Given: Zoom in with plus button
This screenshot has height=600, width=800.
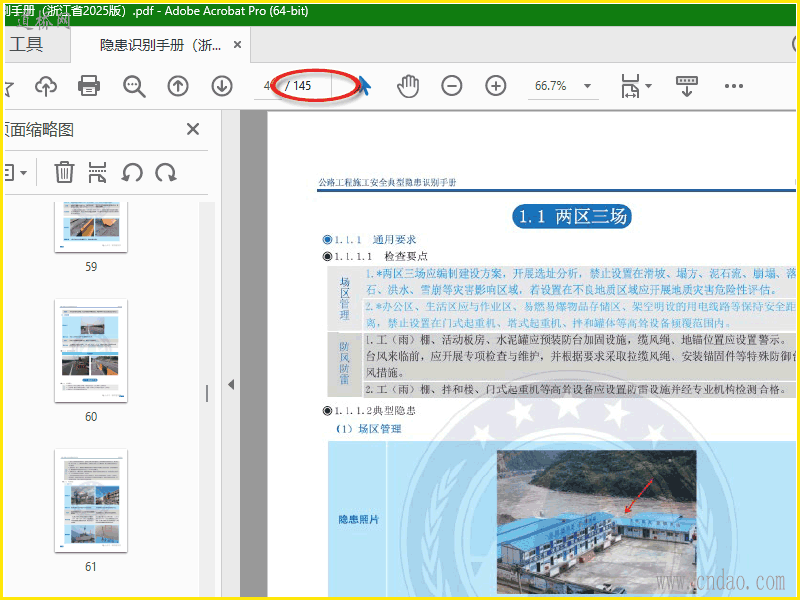Looking at the screenshot, I should coord(496,86).
